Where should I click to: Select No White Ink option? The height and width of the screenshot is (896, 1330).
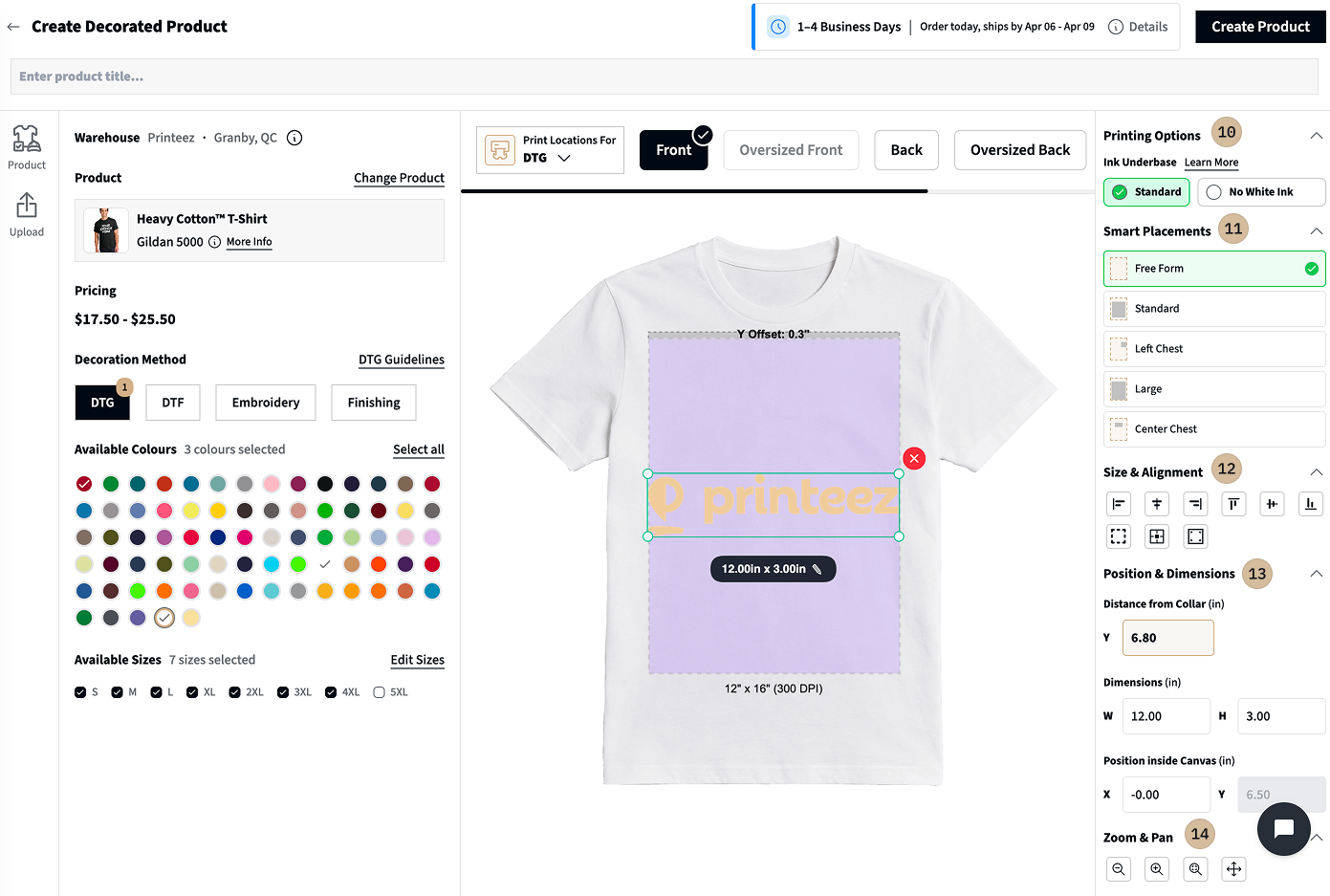tap(1261, 192)
